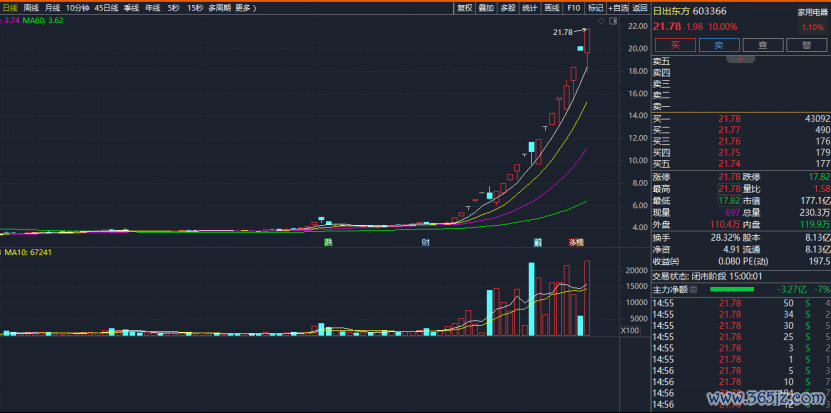Click the 多股 multi-stock button
The image size is (831, 413).
pyautogui.click(x=508, y=8)
